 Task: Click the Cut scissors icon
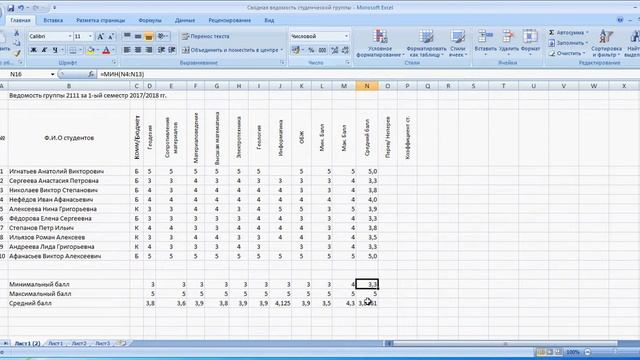point(16,33)
